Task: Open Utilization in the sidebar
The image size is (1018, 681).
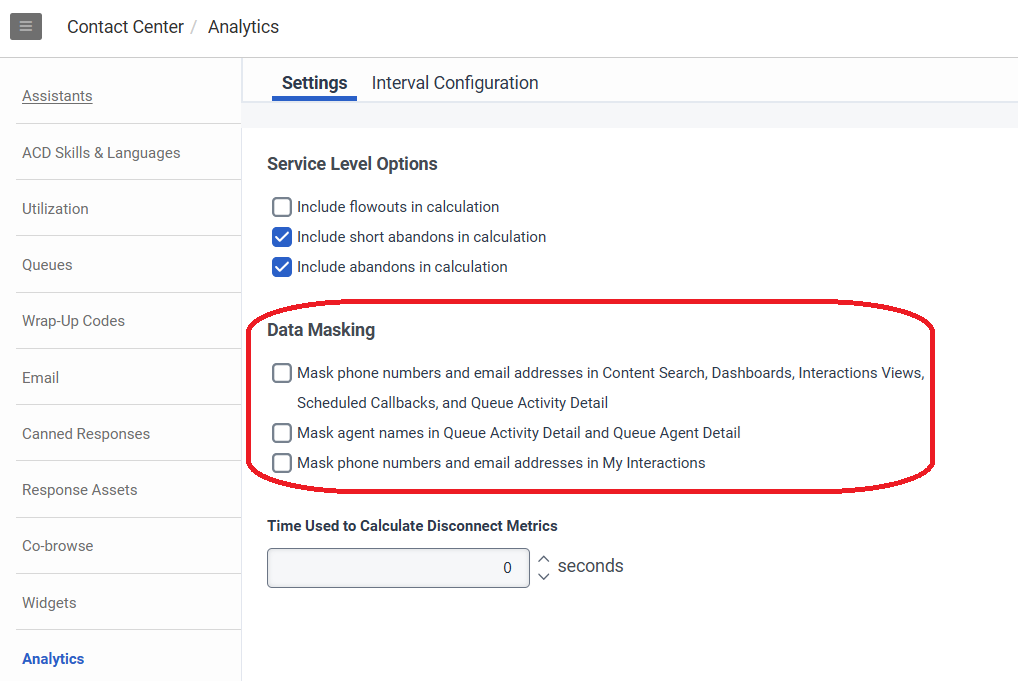Action: [55, 209]
